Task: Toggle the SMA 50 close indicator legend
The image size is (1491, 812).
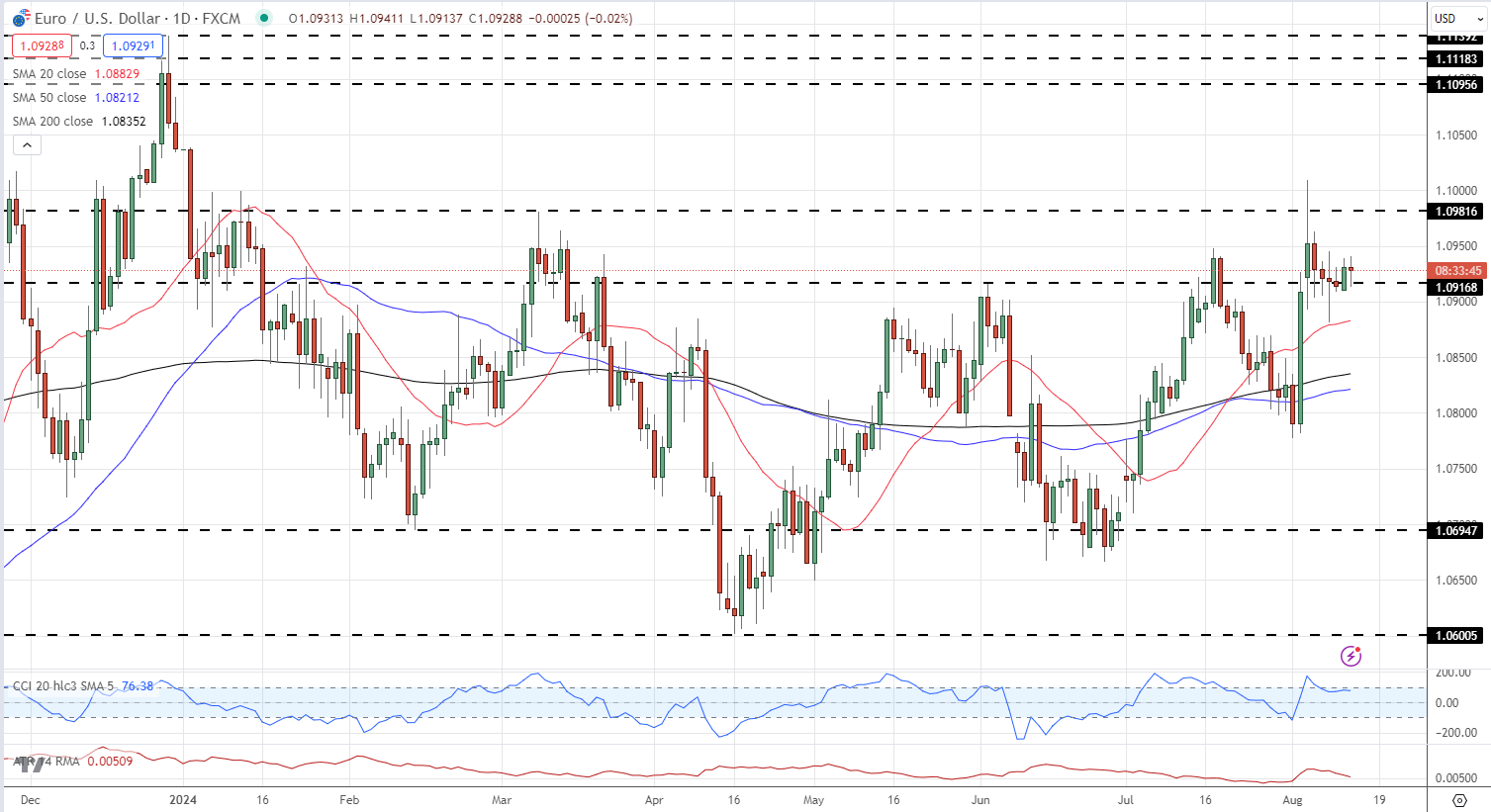Action: [x=49, y=98]
